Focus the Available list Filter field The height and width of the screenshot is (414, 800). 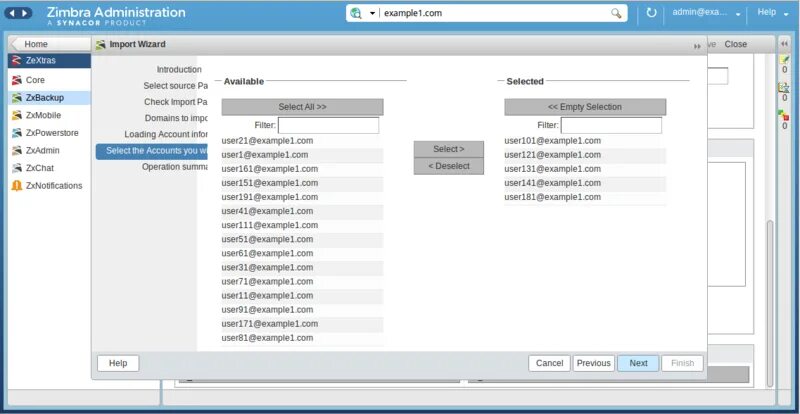(329, 125)
